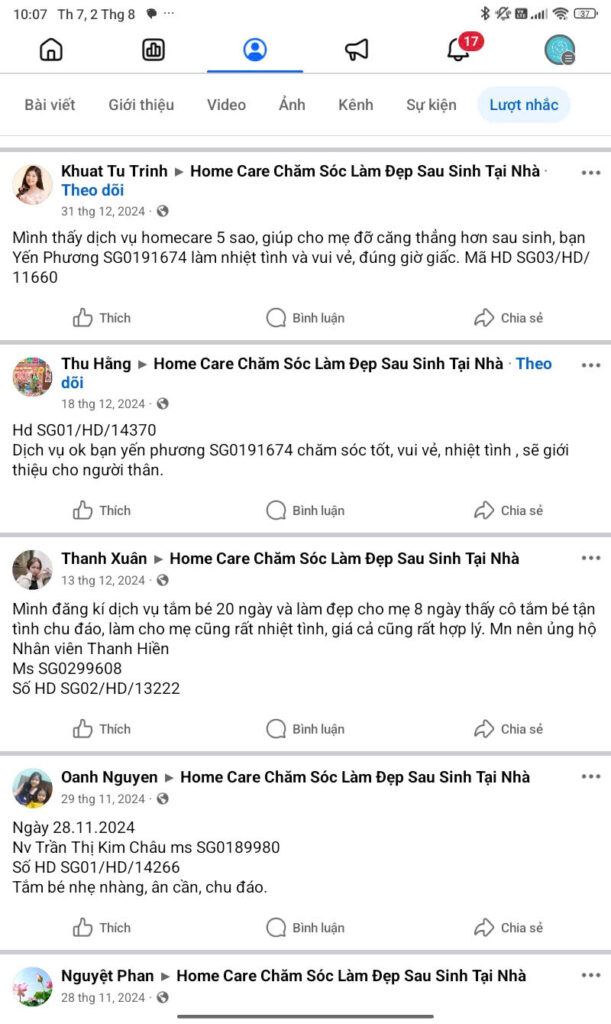Comment on Thu Hằng's post

tap(306, 511)
